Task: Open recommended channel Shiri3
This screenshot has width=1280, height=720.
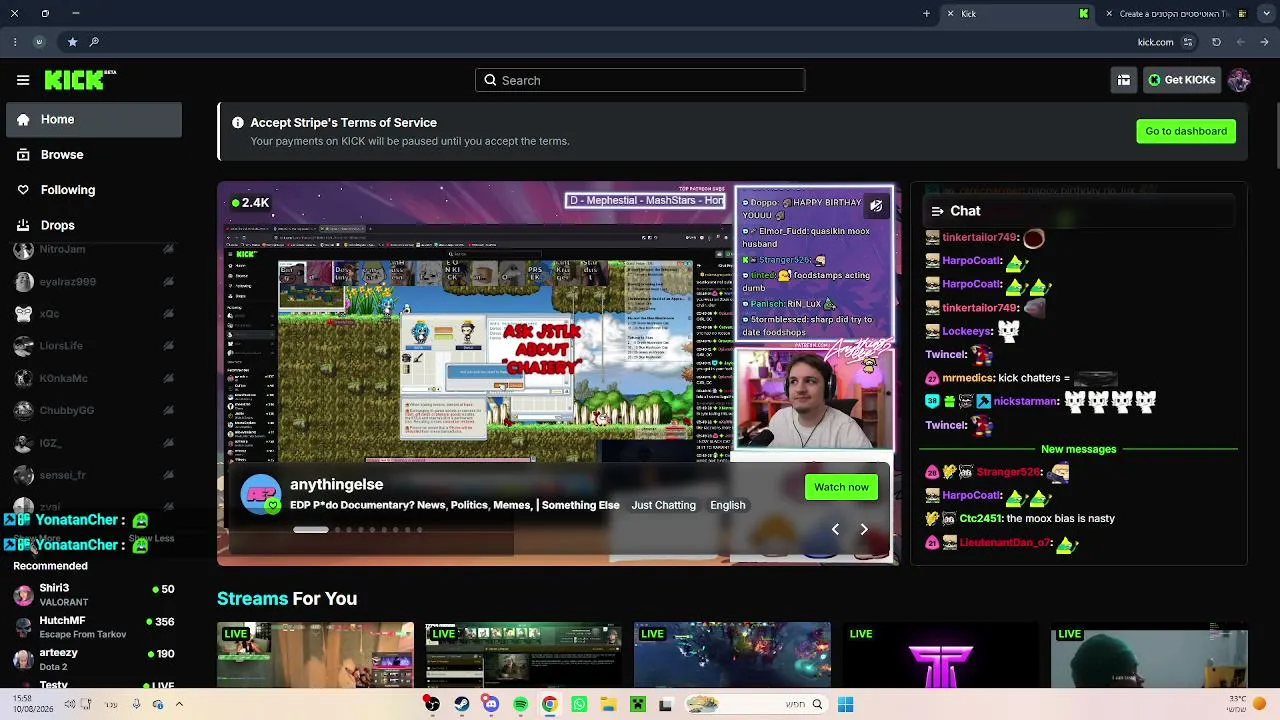Action: (94, 595)
